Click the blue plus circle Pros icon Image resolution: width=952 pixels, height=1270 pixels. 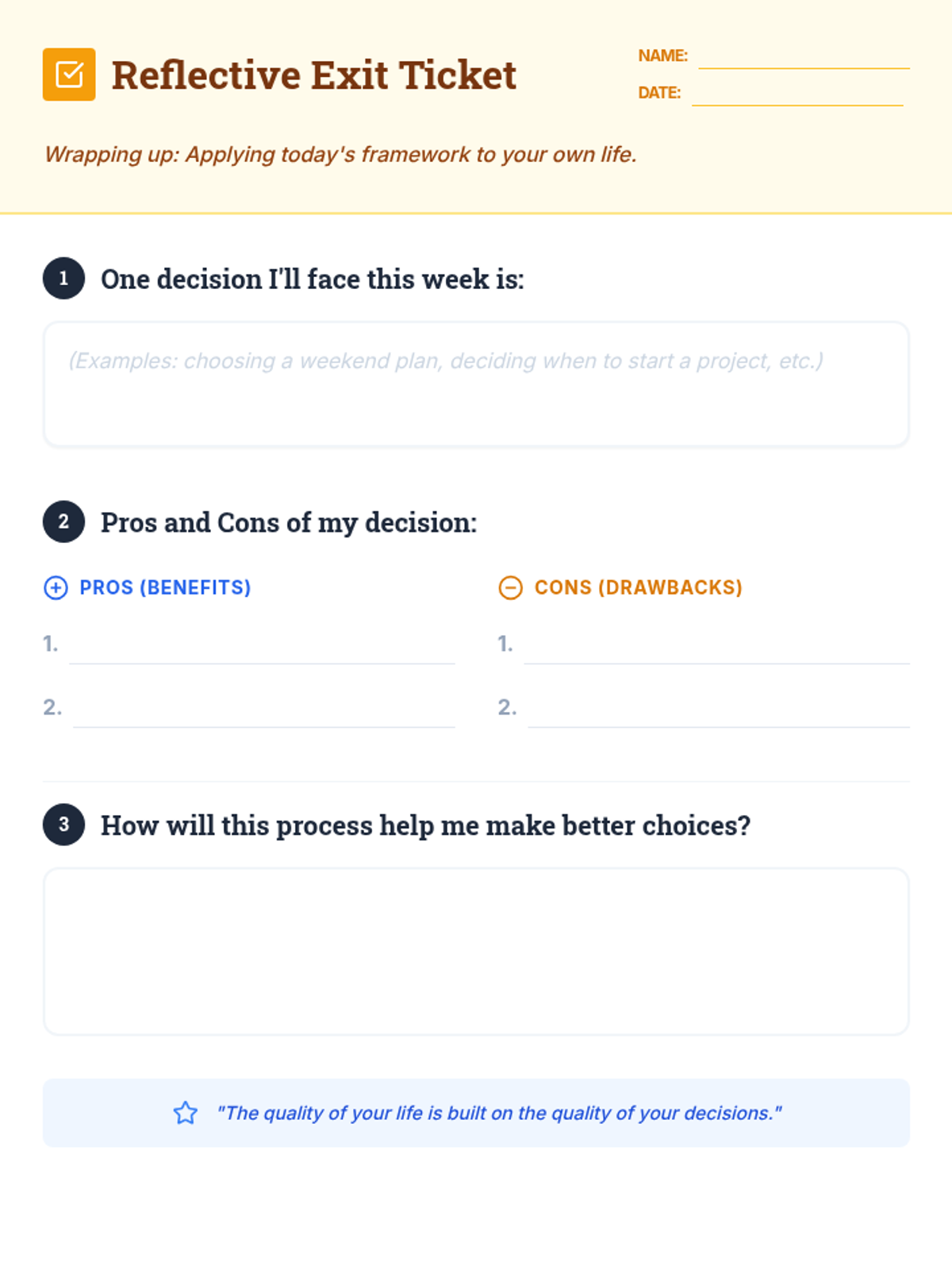coord(56,587)
